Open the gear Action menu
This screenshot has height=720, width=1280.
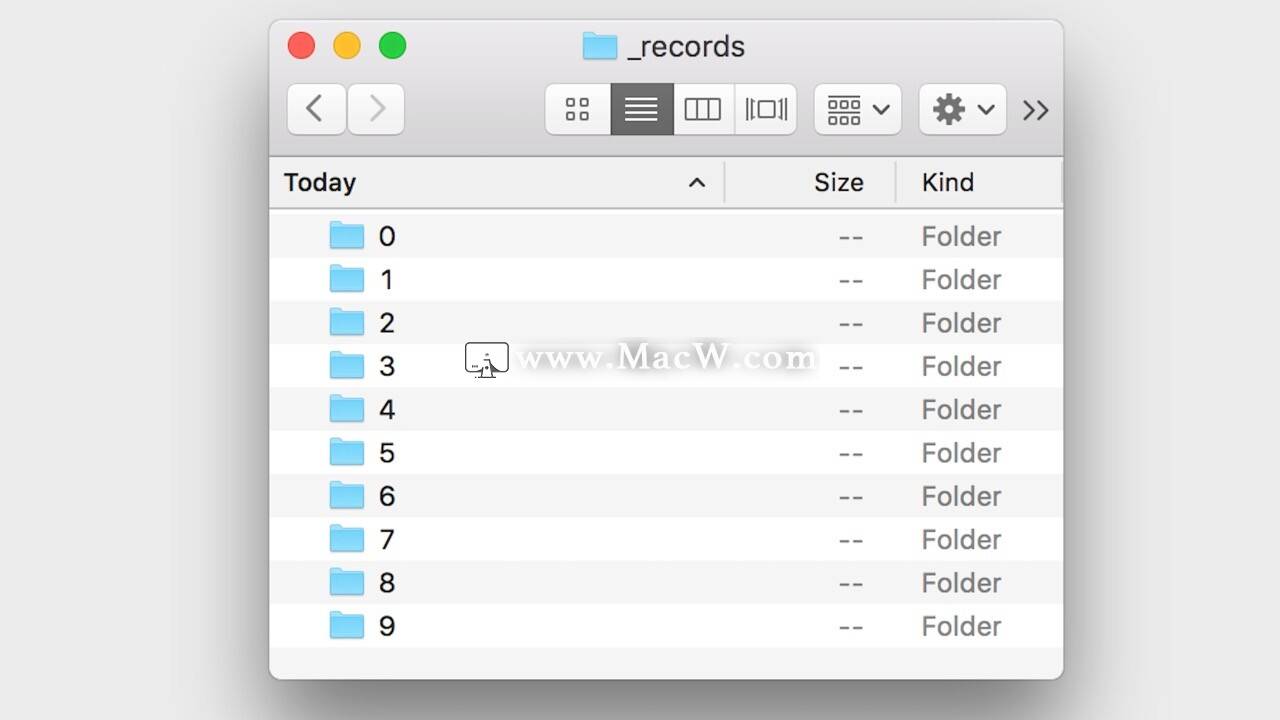pos(963,109)
